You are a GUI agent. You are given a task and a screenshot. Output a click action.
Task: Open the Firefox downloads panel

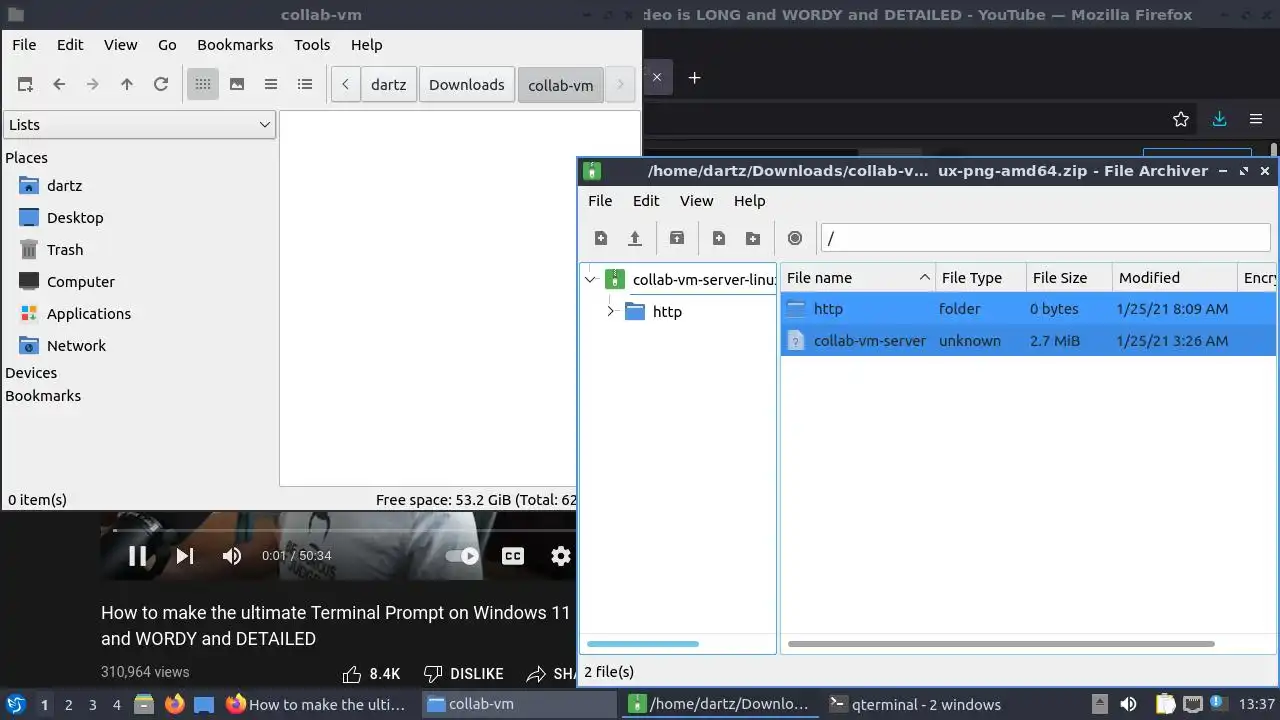click(1219, 119)
